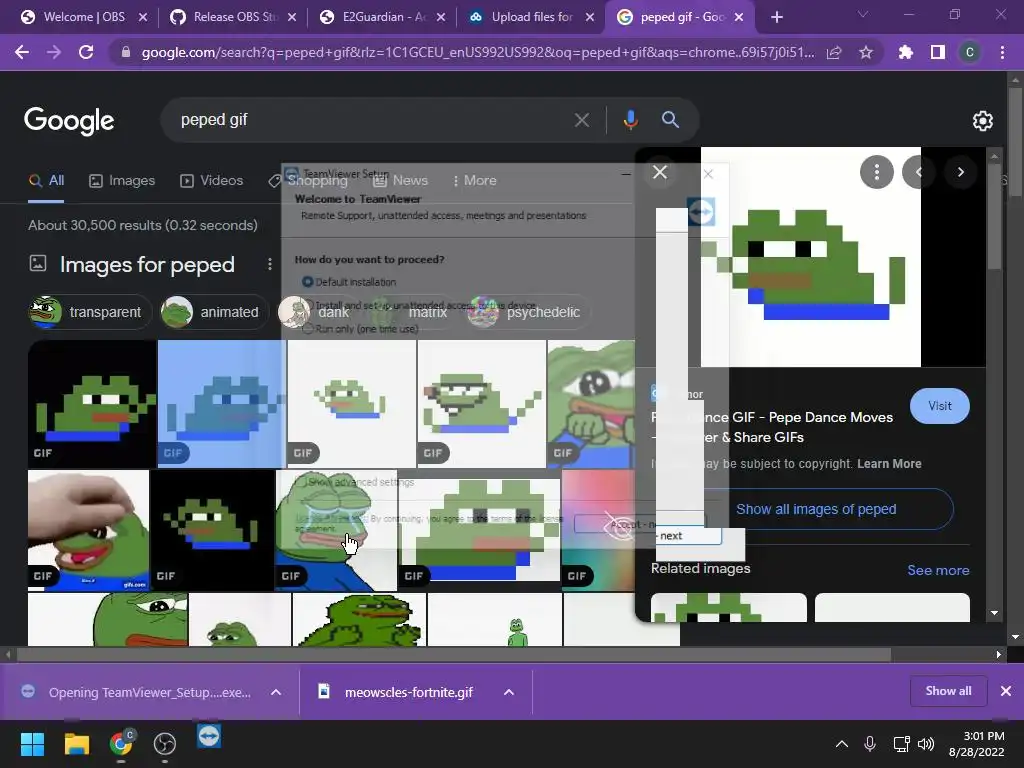Open Google quick settings gear
The image size is (1024, 768).
click(983, 121)
